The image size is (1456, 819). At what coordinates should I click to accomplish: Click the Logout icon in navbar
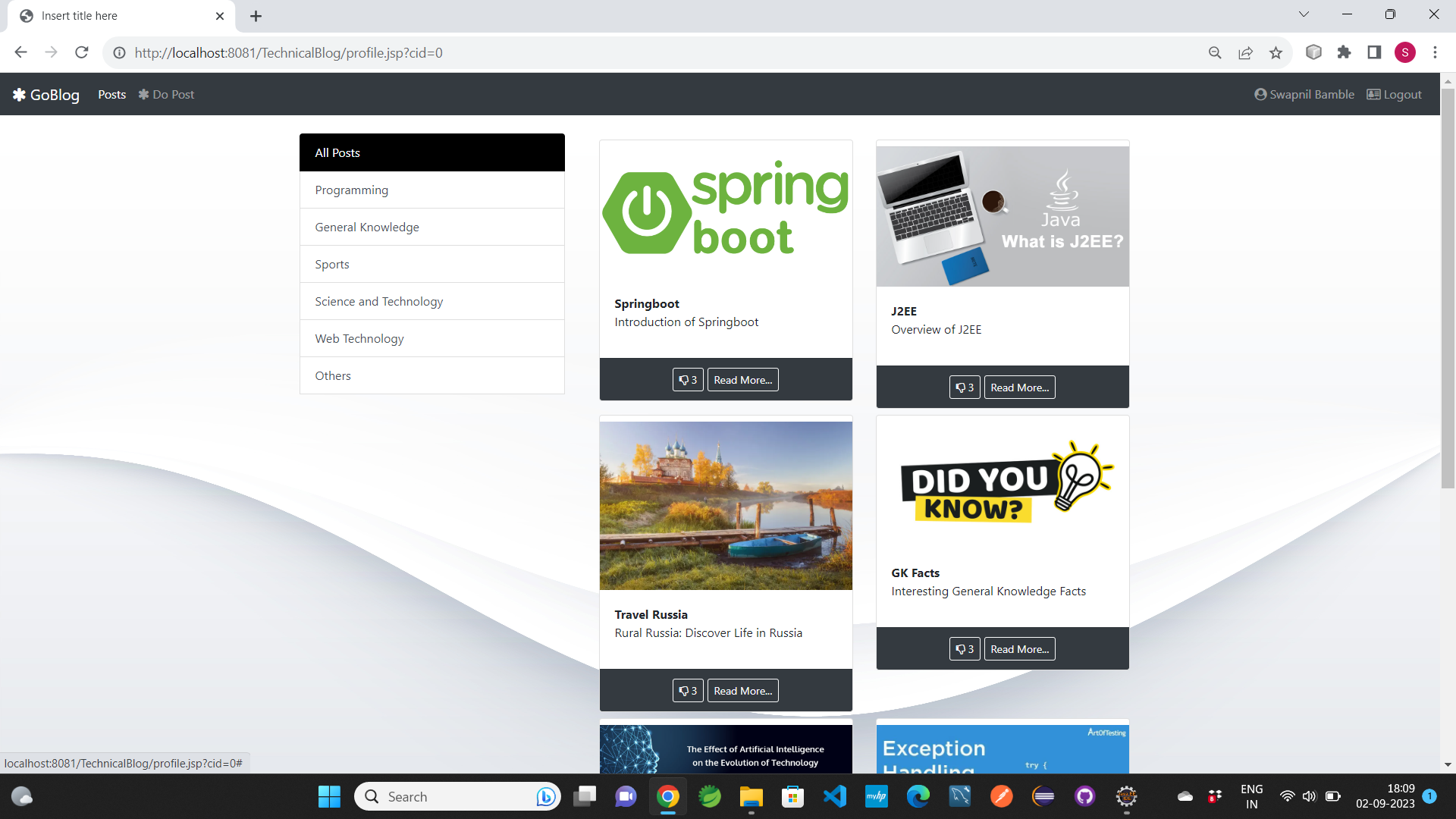point(1373,95)
